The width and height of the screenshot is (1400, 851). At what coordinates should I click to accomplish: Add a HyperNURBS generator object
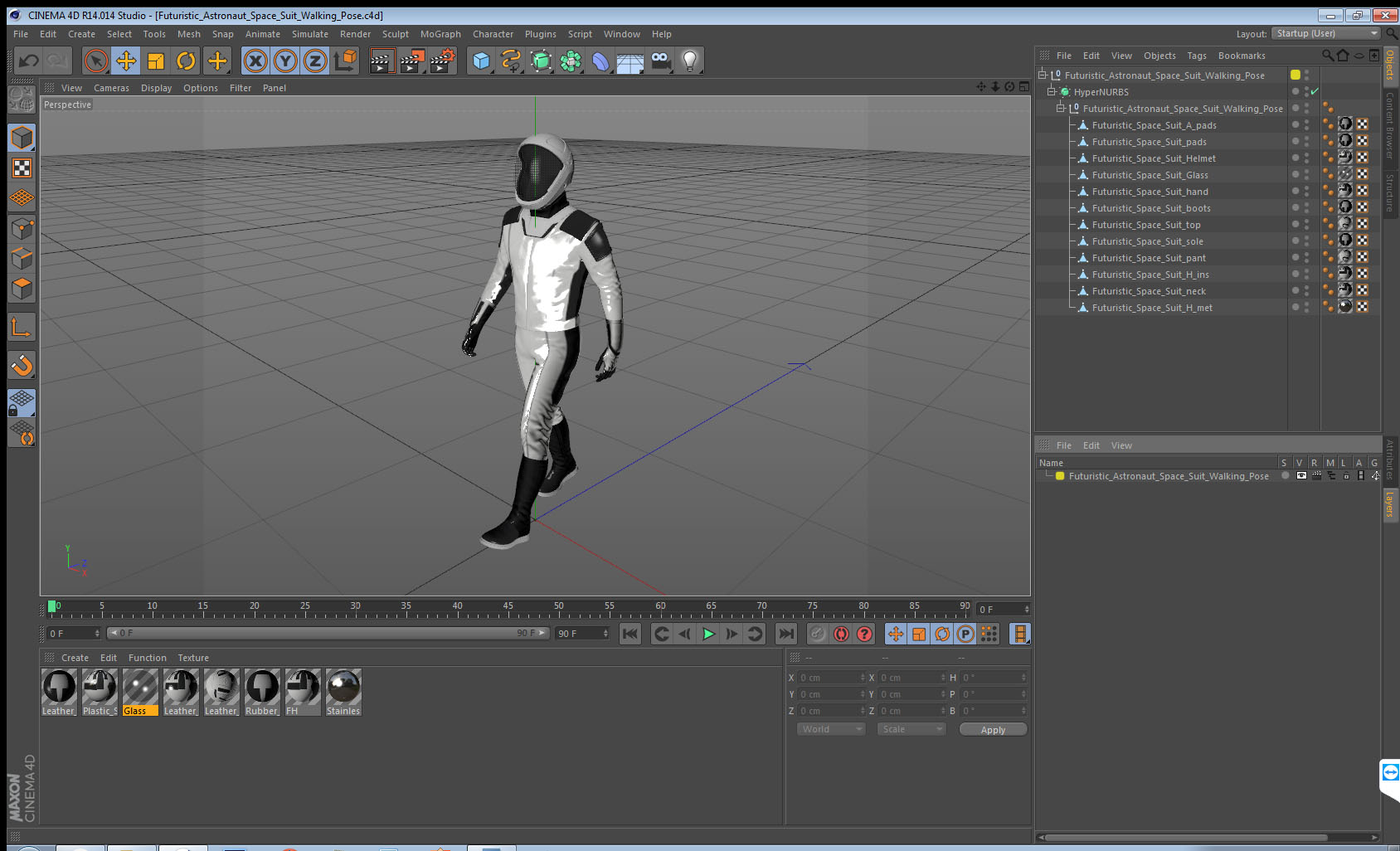541,61
